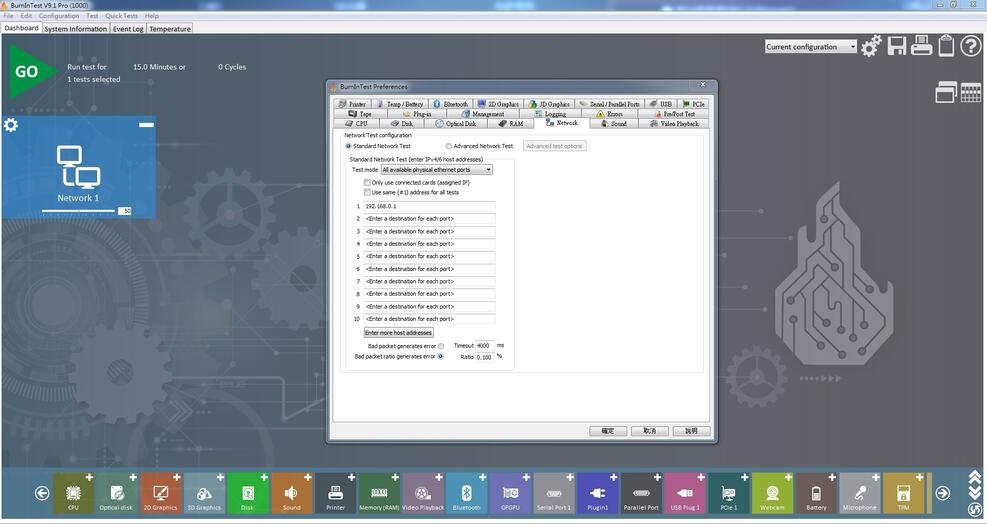
Task: Select Standard Network Test radio button
Action: coord(348,146)
